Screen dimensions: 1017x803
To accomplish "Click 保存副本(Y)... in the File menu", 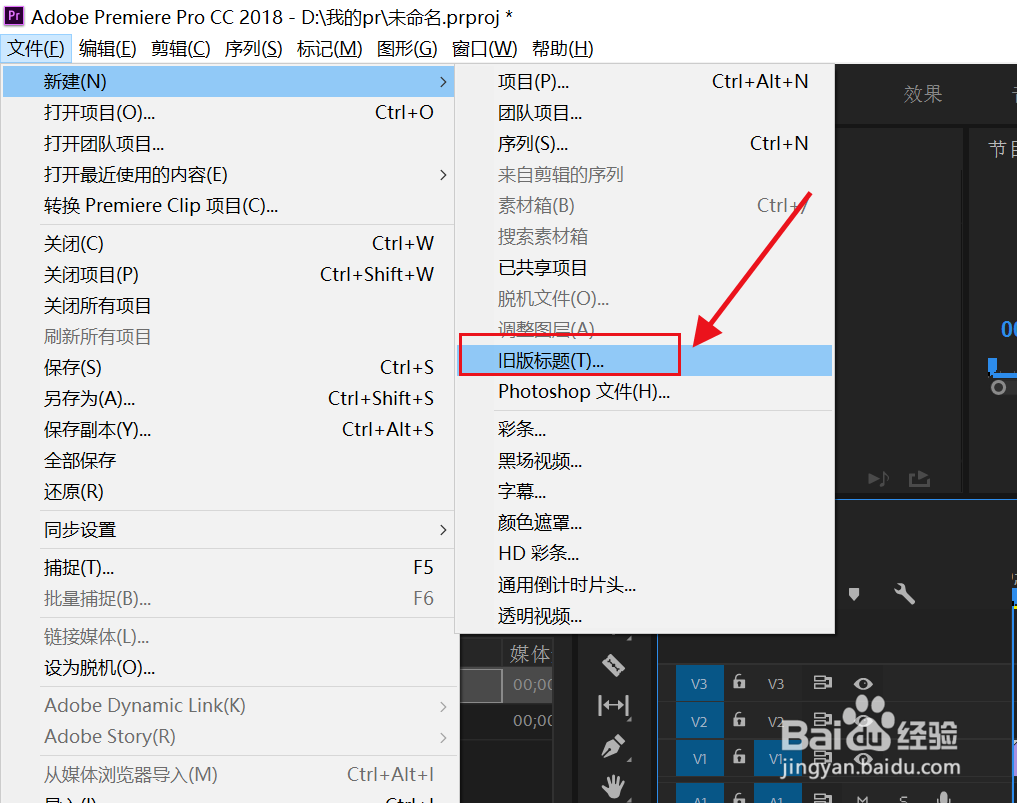I will 228,430.
